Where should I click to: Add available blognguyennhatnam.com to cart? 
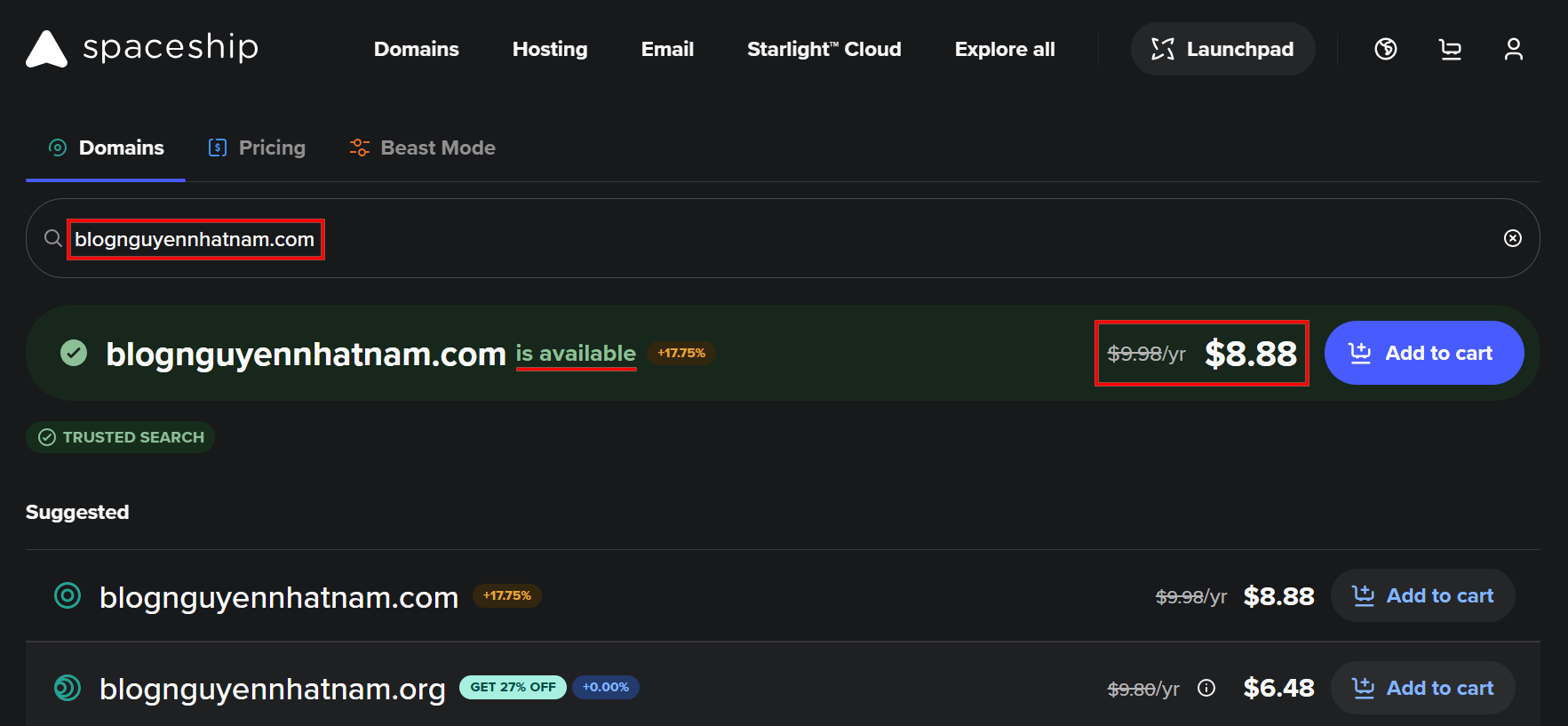(x=1423, y=353)
